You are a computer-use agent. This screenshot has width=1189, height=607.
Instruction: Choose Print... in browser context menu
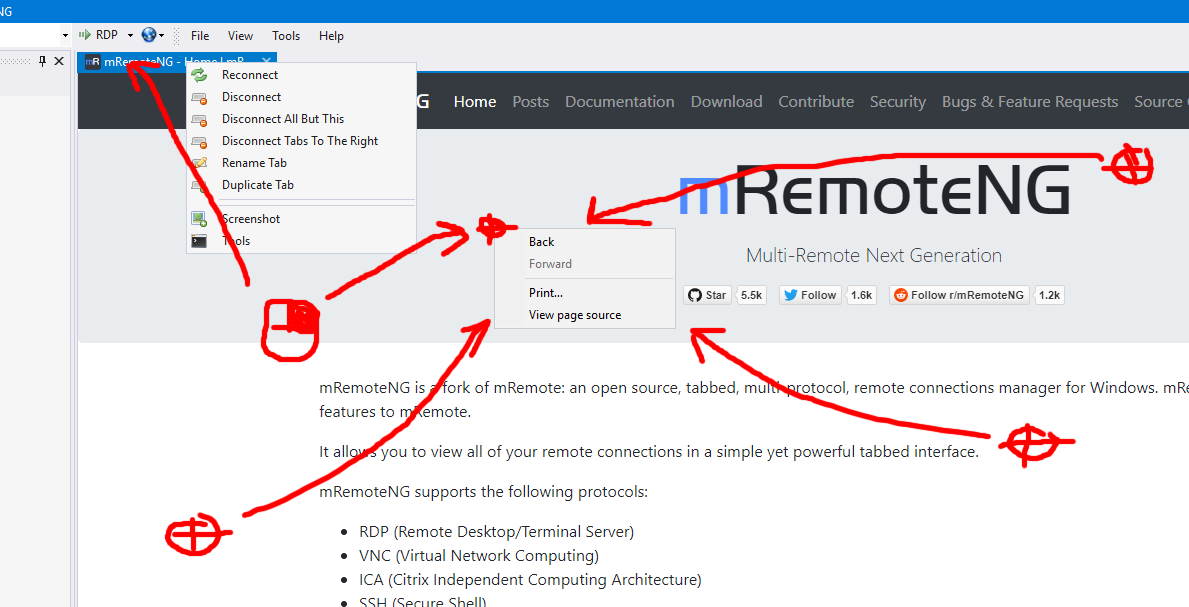click(584, 293)
